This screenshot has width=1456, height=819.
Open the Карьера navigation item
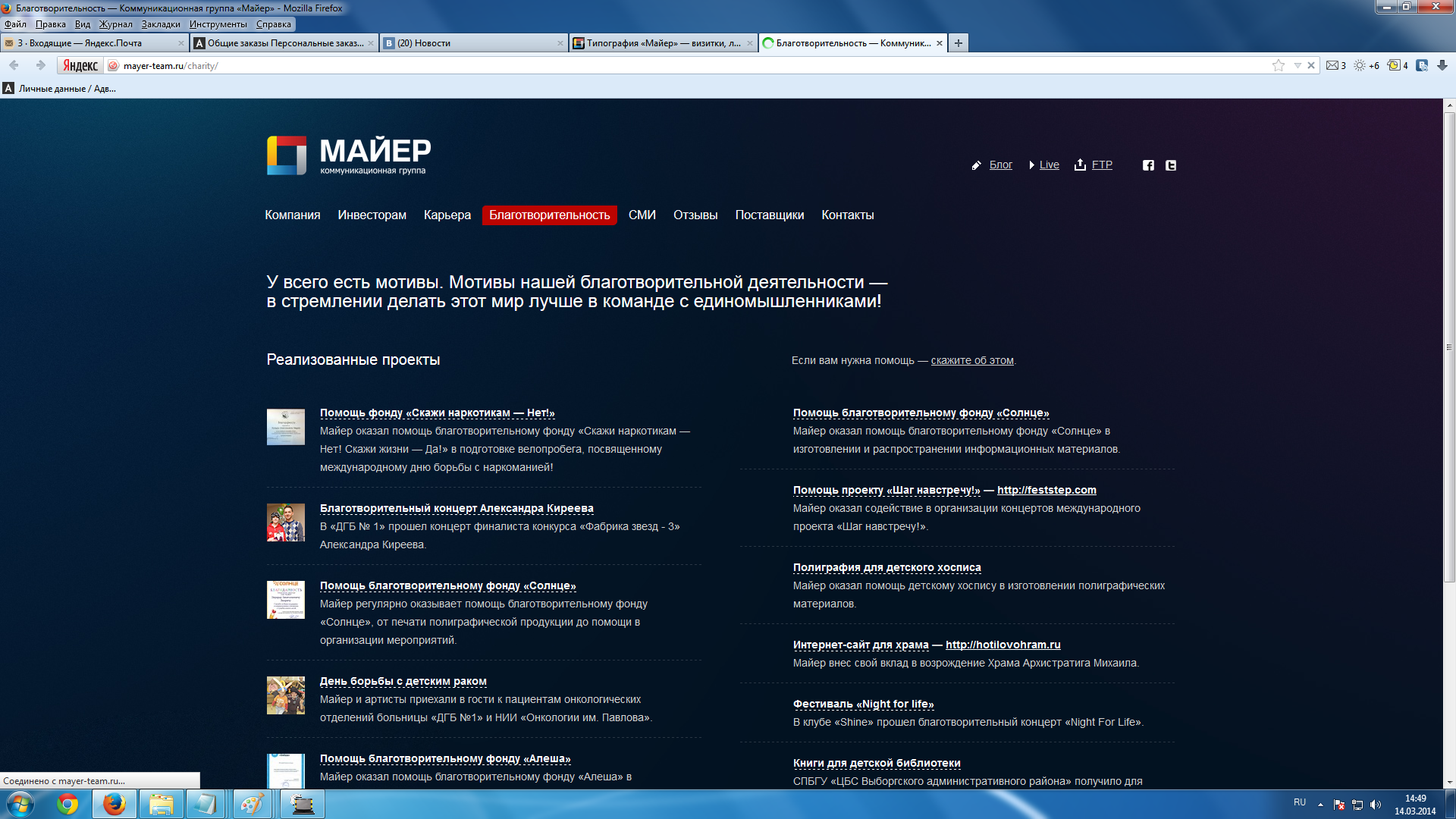(447, 215)
